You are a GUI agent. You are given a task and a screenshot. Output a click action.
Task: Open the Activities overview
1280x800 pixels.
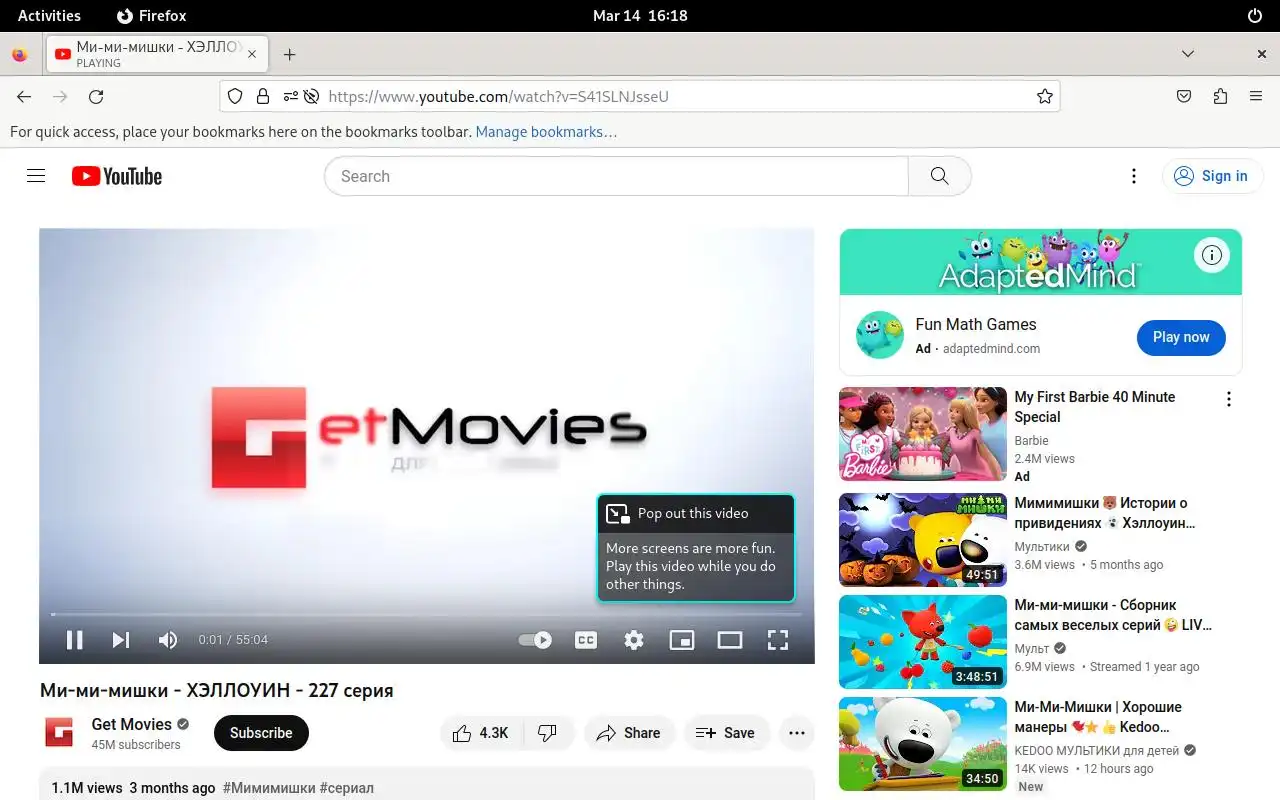pos(49,15)
